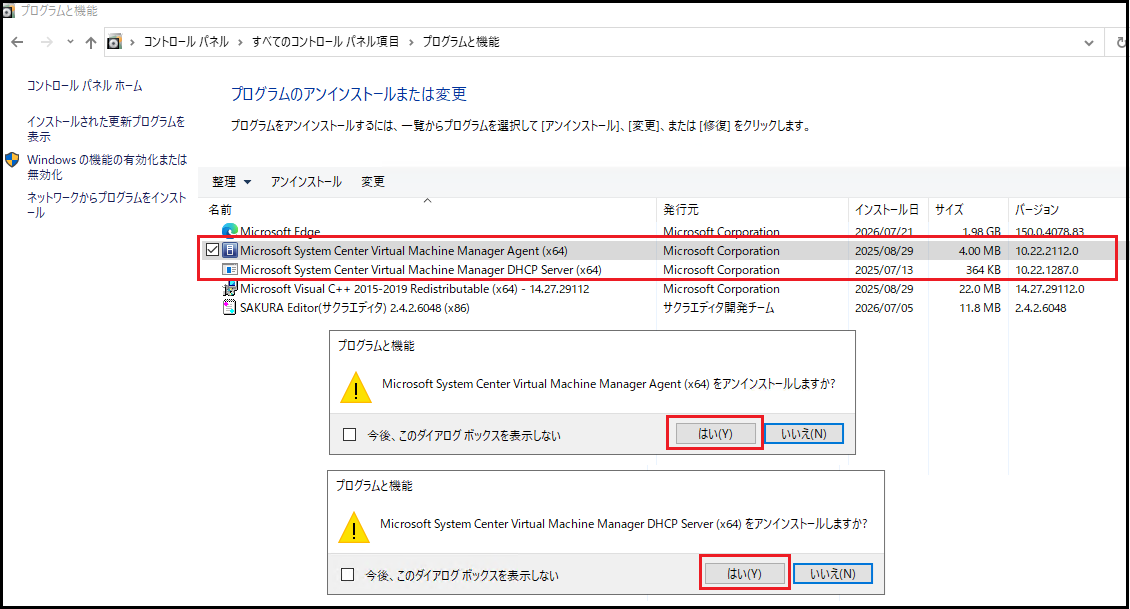Image resolution: width=1130 pixels, height=609 pixels.
Task: Click the VMM Agent (x64) program icon
Action: pos(230,250)
